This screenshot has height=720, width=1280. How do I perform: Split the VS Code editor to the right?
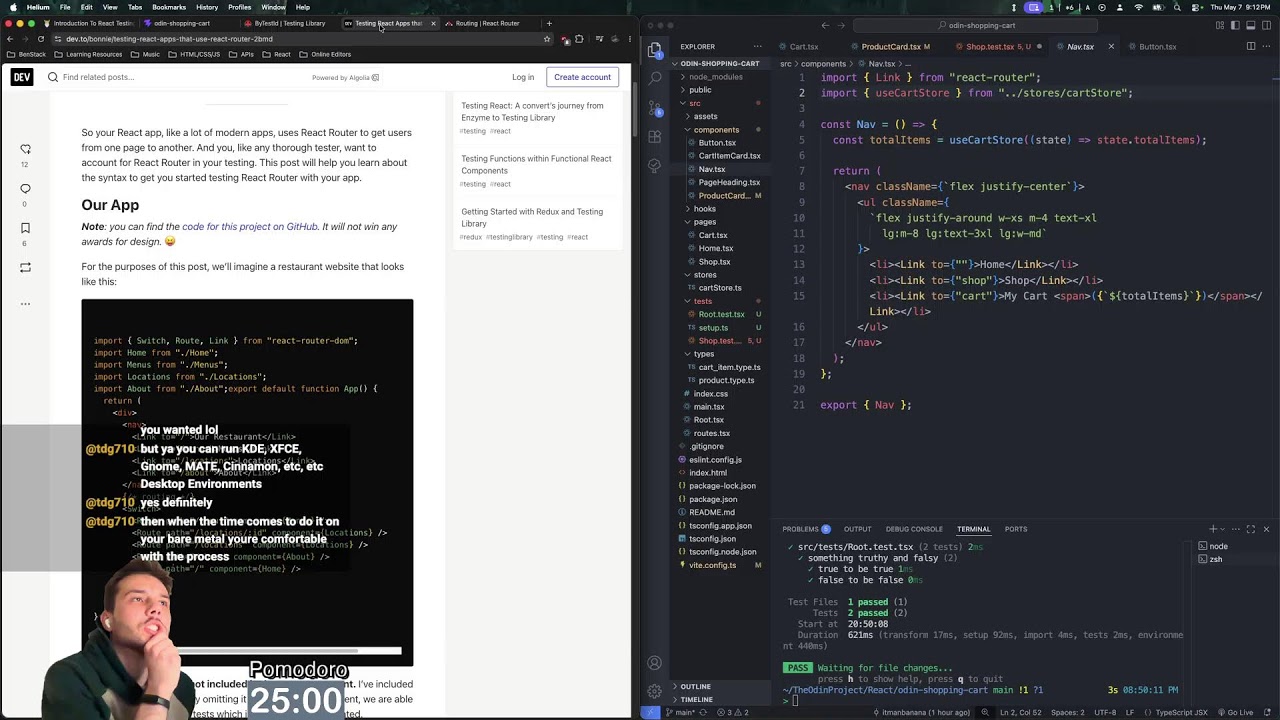click(1251, 46)
